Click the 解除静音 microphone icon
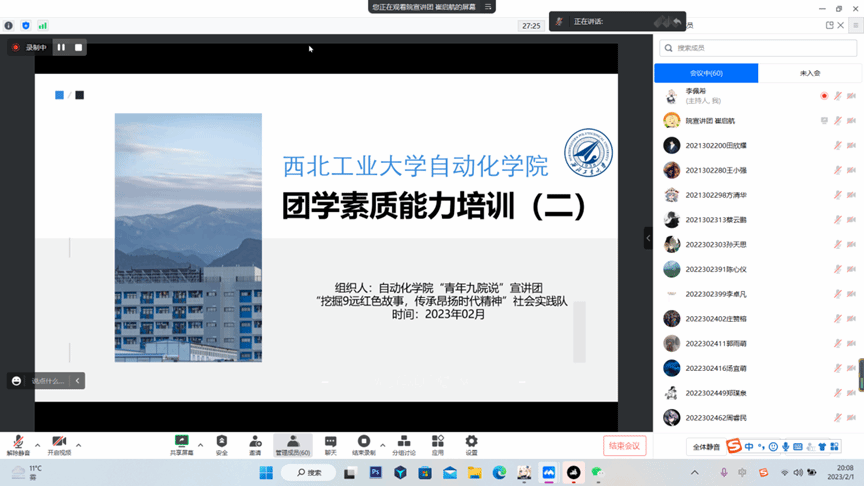This screenshot has height=486, width=864. (18, 442)
